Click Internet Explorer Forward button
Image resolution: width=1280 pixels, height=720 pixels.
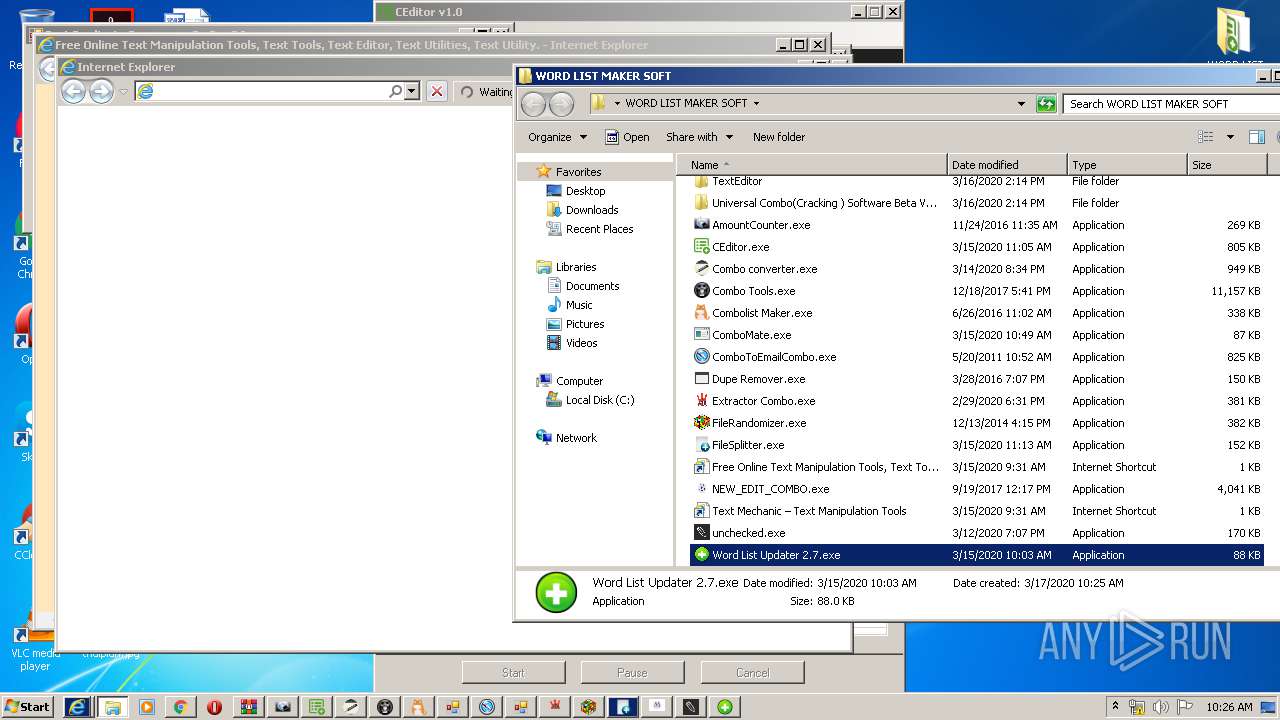point(101,92)
